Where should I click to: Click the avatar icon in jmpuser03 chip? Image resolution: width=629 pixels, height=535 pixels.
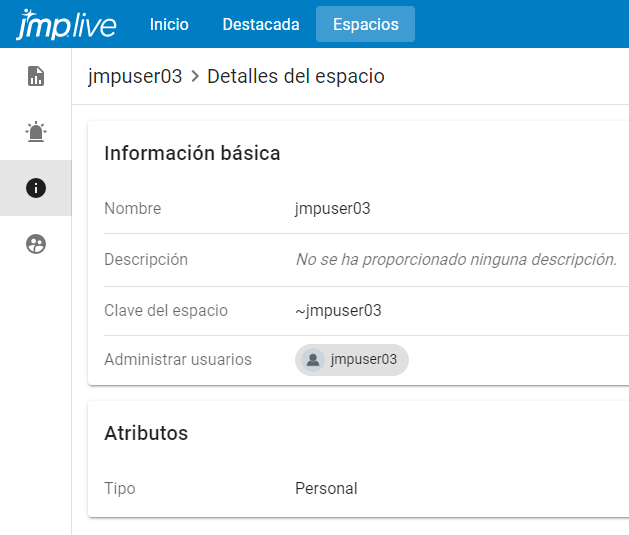point(313,360)
